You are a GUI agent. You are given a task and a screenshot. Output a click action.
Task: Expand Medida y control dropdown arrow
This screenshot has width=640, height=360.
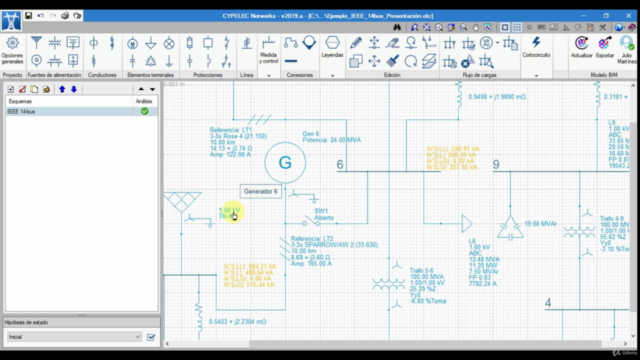pos(269,76)
